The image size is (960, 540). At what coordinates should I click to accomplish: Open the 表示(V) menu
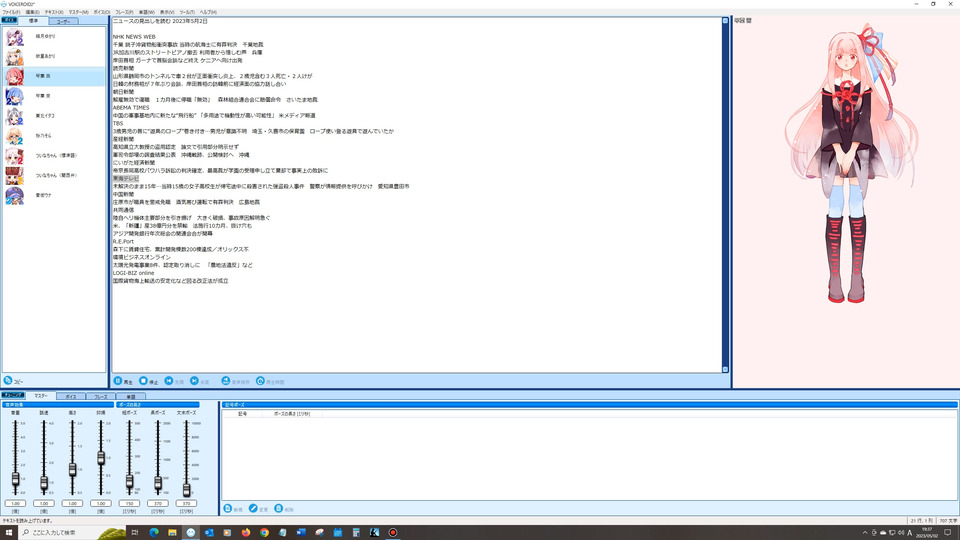[167, 12]
